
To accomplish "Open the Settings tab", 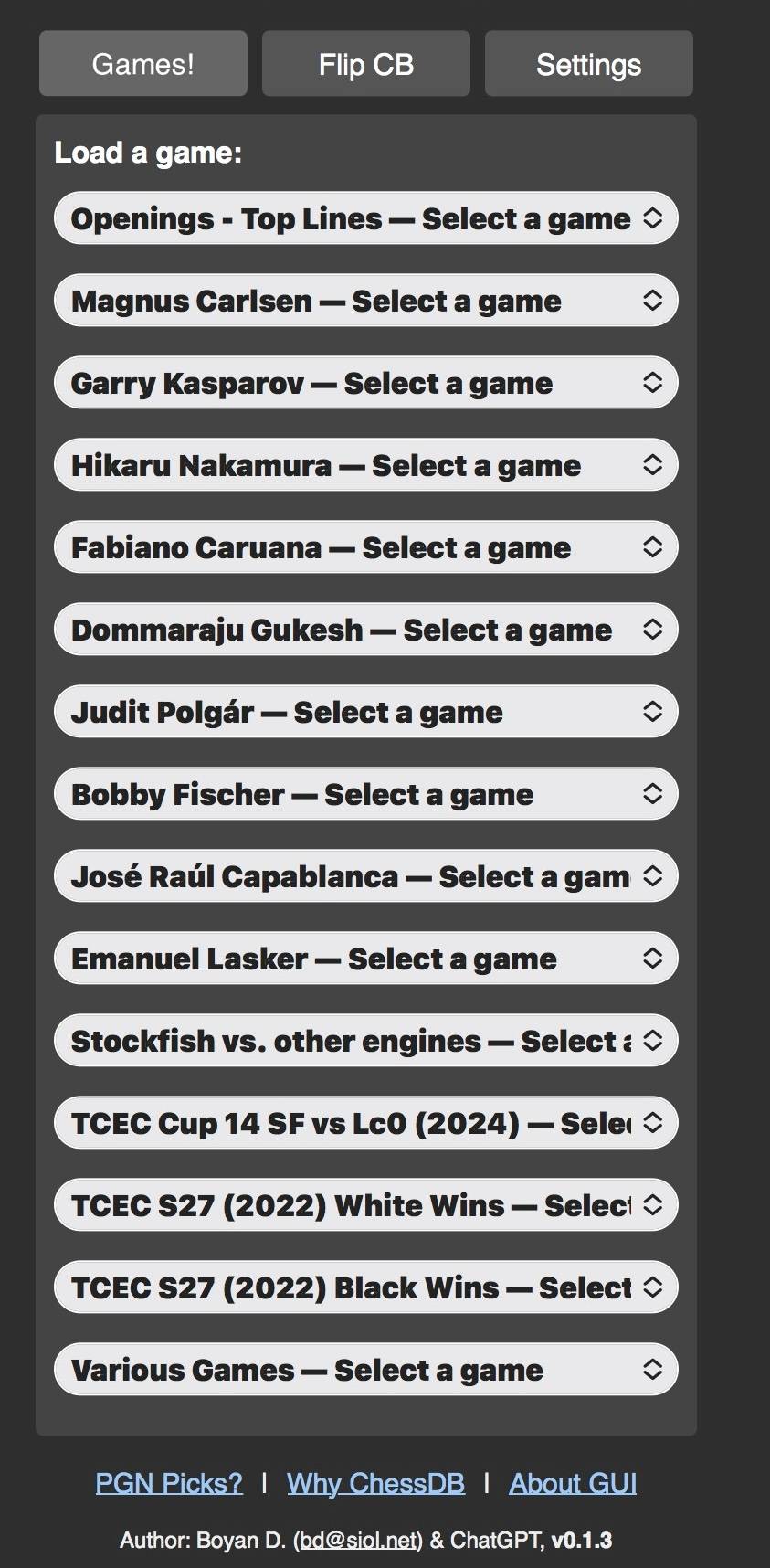I will pos(589,64).
